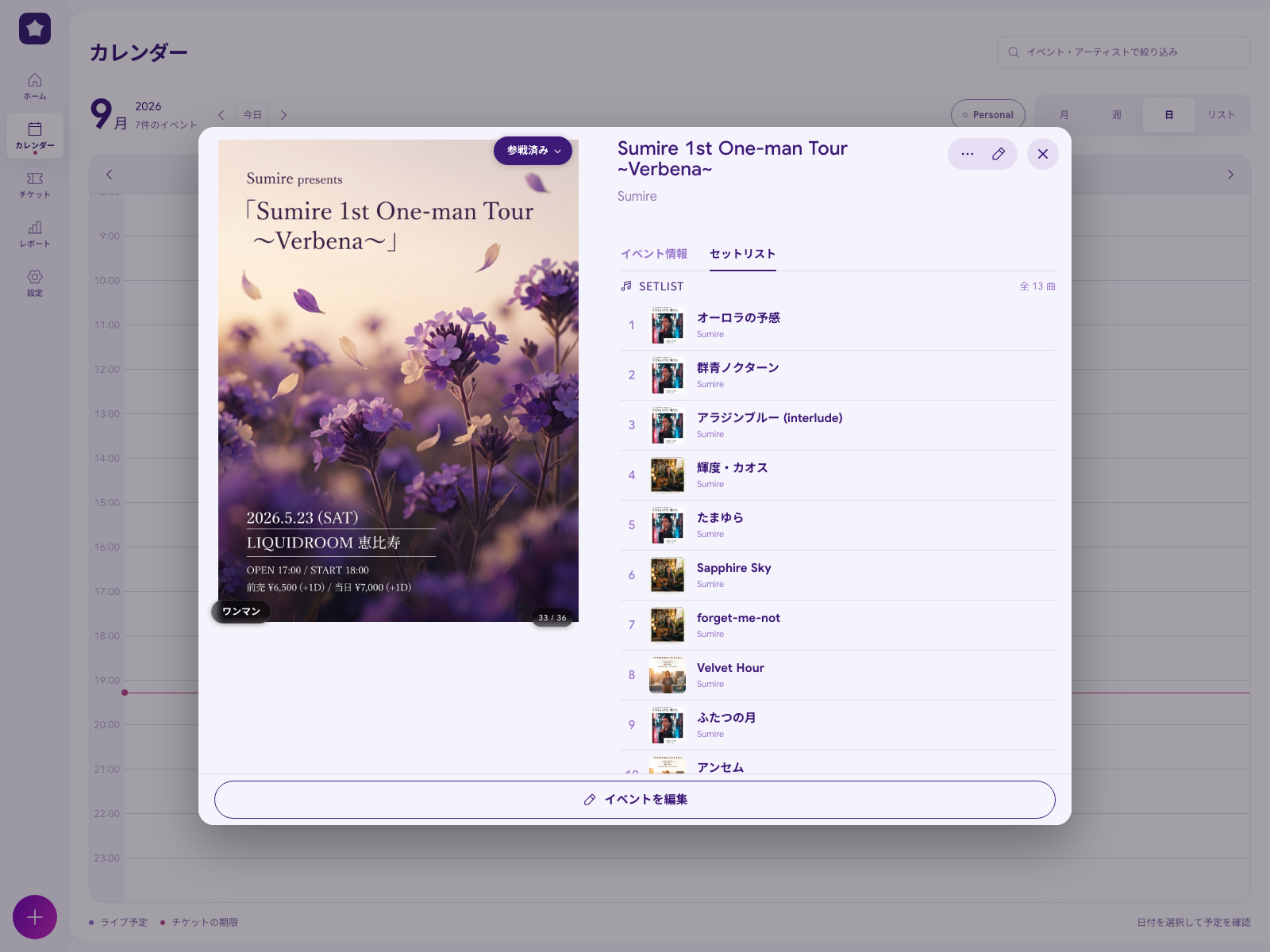This screenshot has height=952, width=1270.
Task: Select the カレンダー sidebar icon
Action: (x=35, y=136)
